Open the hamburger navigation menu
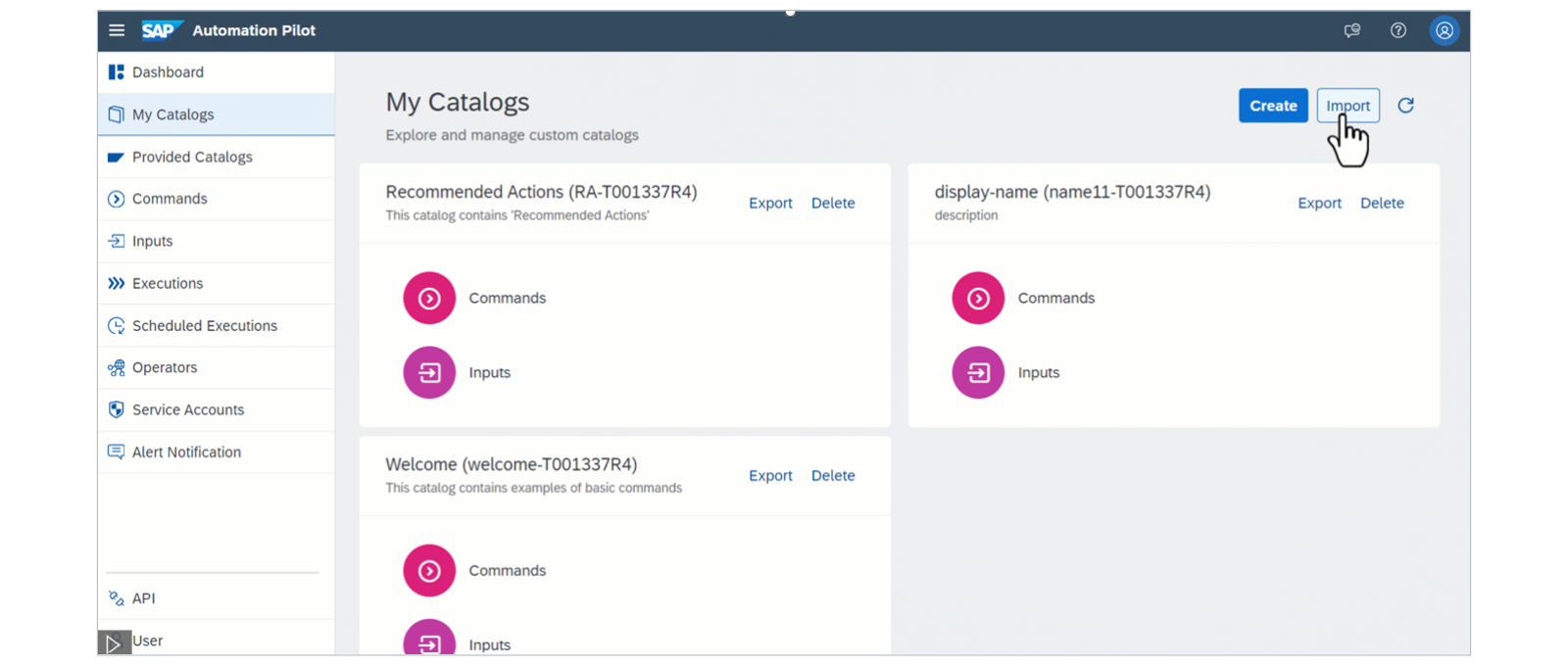 117,30
